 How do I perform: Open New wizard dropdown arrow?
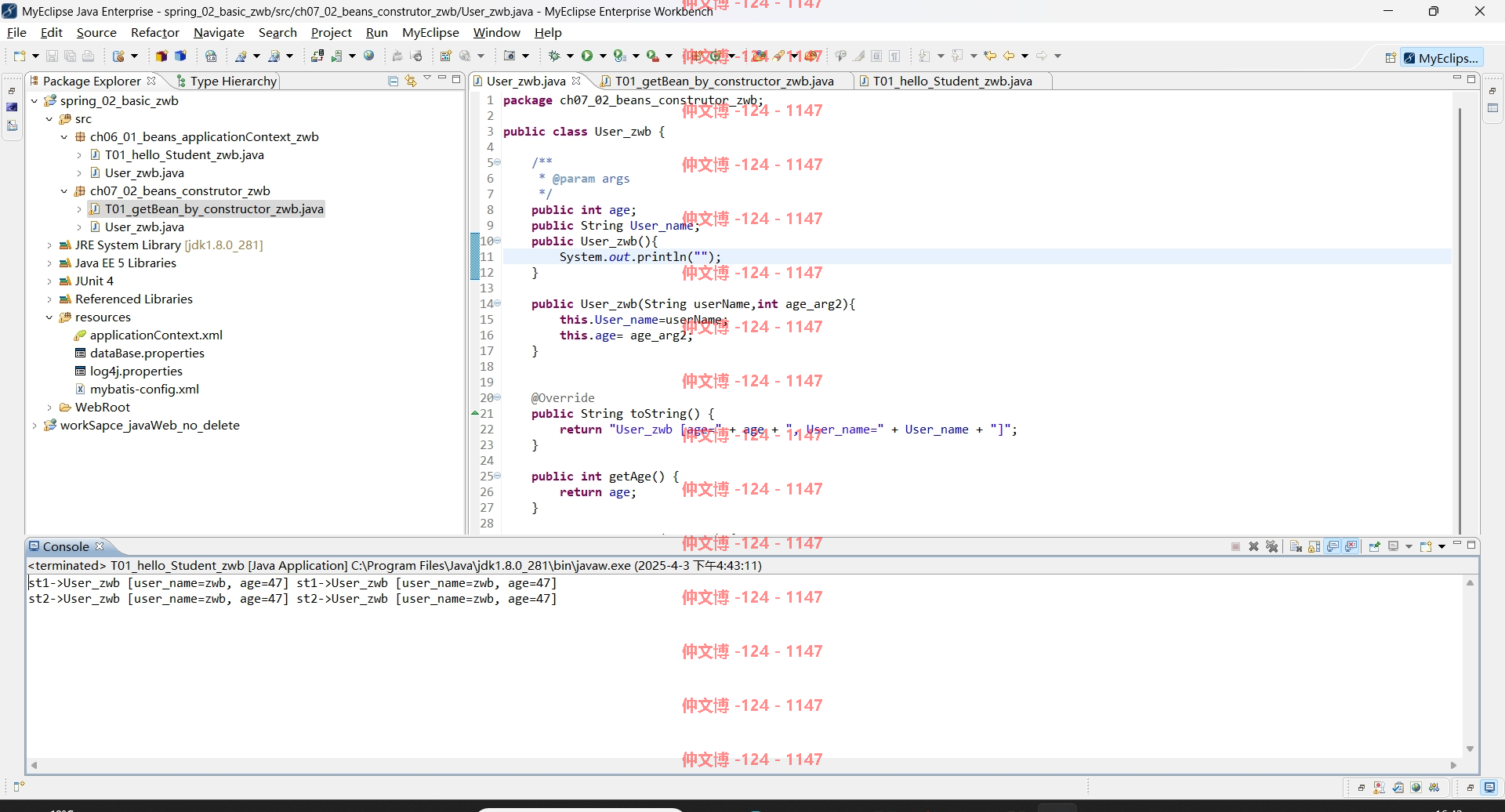35,56
